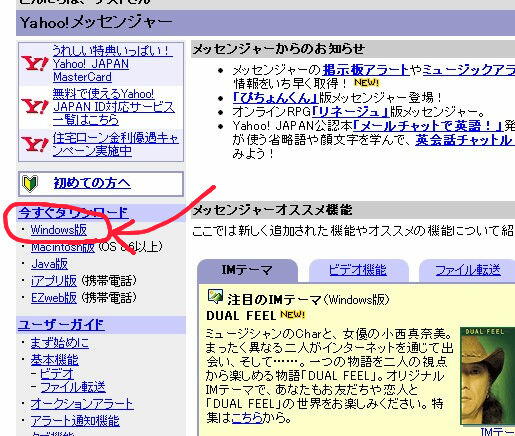The image size is (515, 436).
Task: Switch to the ファイル転送 tab
Action: [x=468, y=270]
